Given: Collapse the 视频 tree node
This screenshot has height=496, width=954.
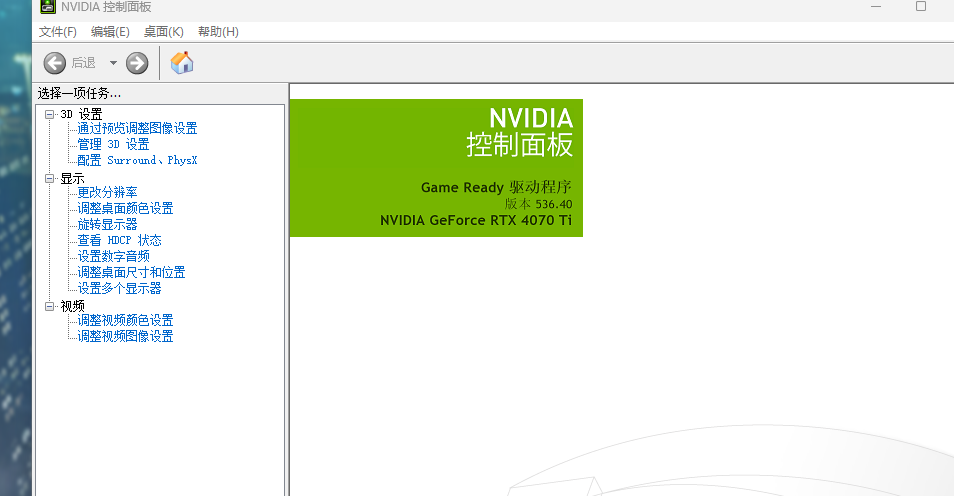Looking at the screenshot, I should pyautogui.click(x=49, y=306).
